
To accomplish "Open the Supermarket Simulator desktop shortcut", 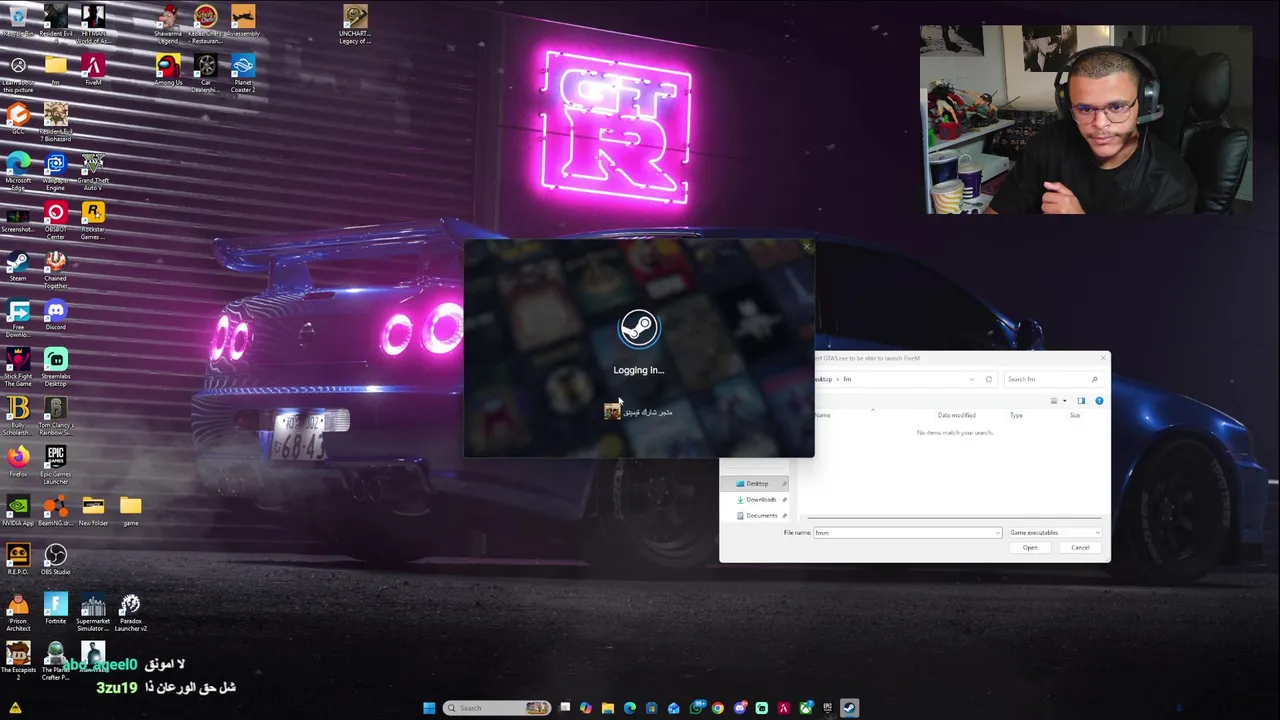I will point(93,612).
